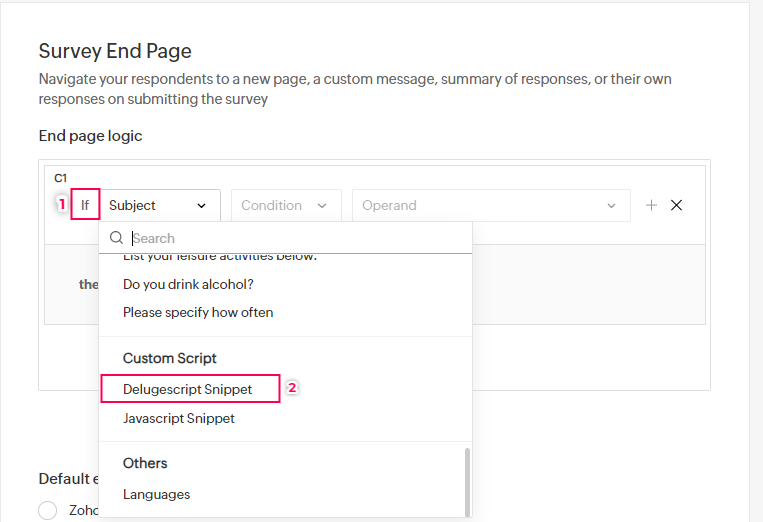Remove condition C1 with the X icon
Image resolution: width=763 pixels, height=522 pixels.
point(677,205)
